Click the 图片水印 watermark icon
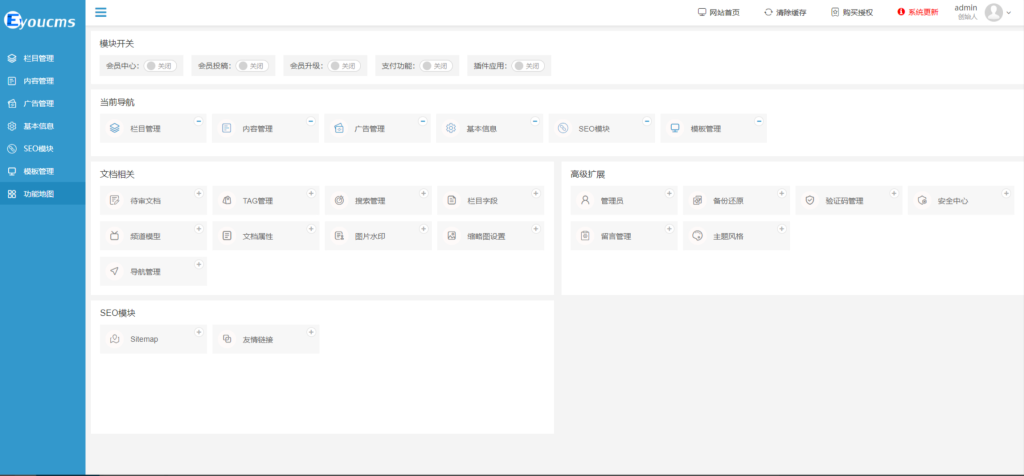Image resolution: width=1024 pixels, height=476 pixels. [340, 236]
